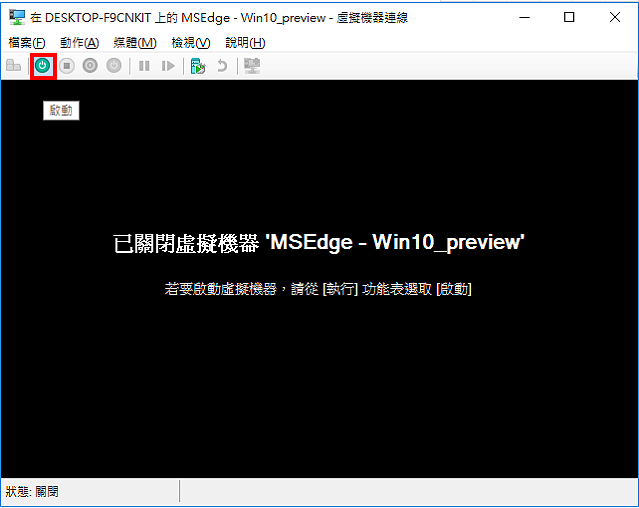Click the Save state toolbar icon
The height and width of the screenshot is (508, 639).
coord(114,66)
